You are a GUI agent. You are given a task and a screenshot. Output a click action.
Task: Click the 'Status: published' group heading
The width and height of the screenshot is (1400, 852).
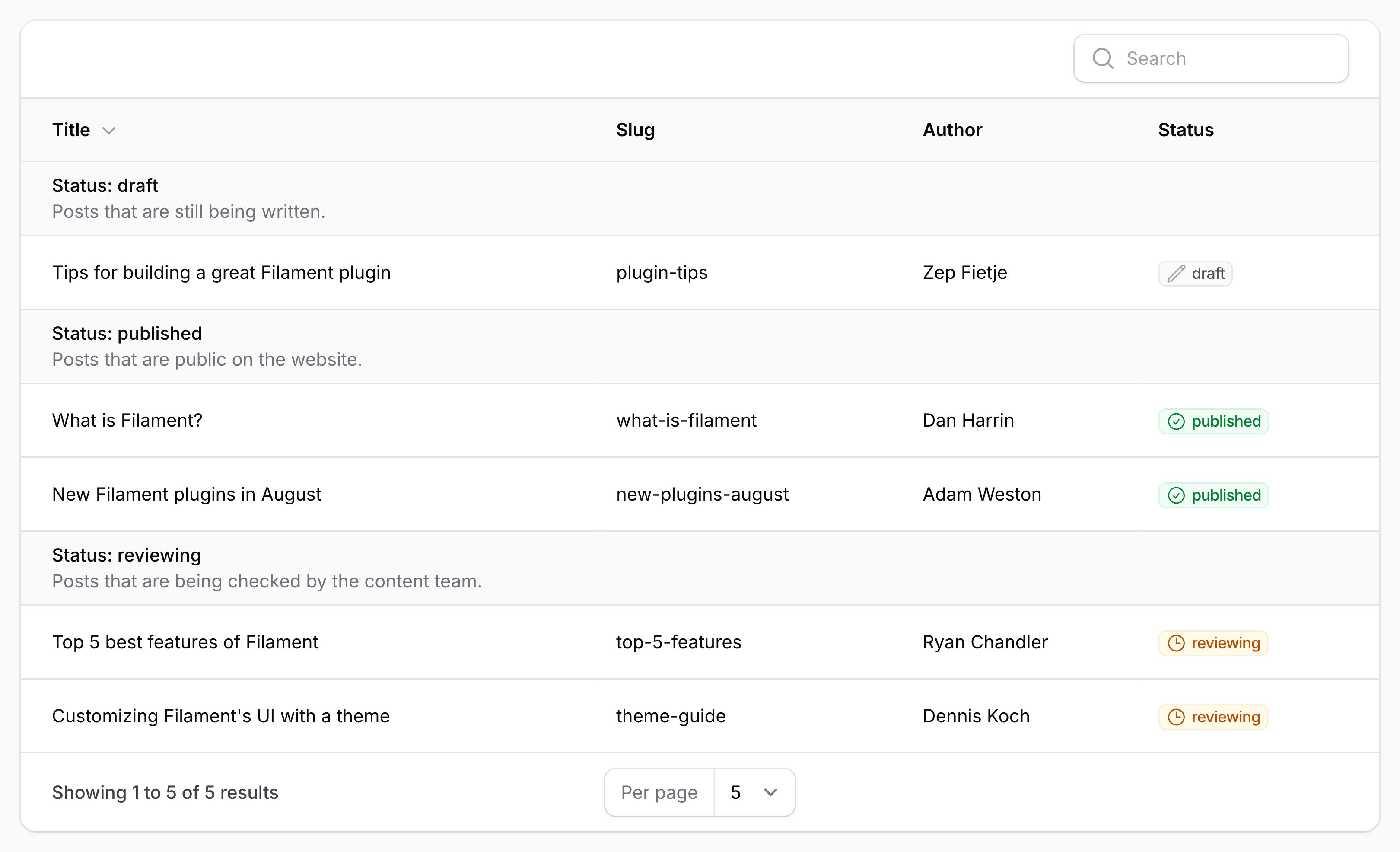point(127,334)
